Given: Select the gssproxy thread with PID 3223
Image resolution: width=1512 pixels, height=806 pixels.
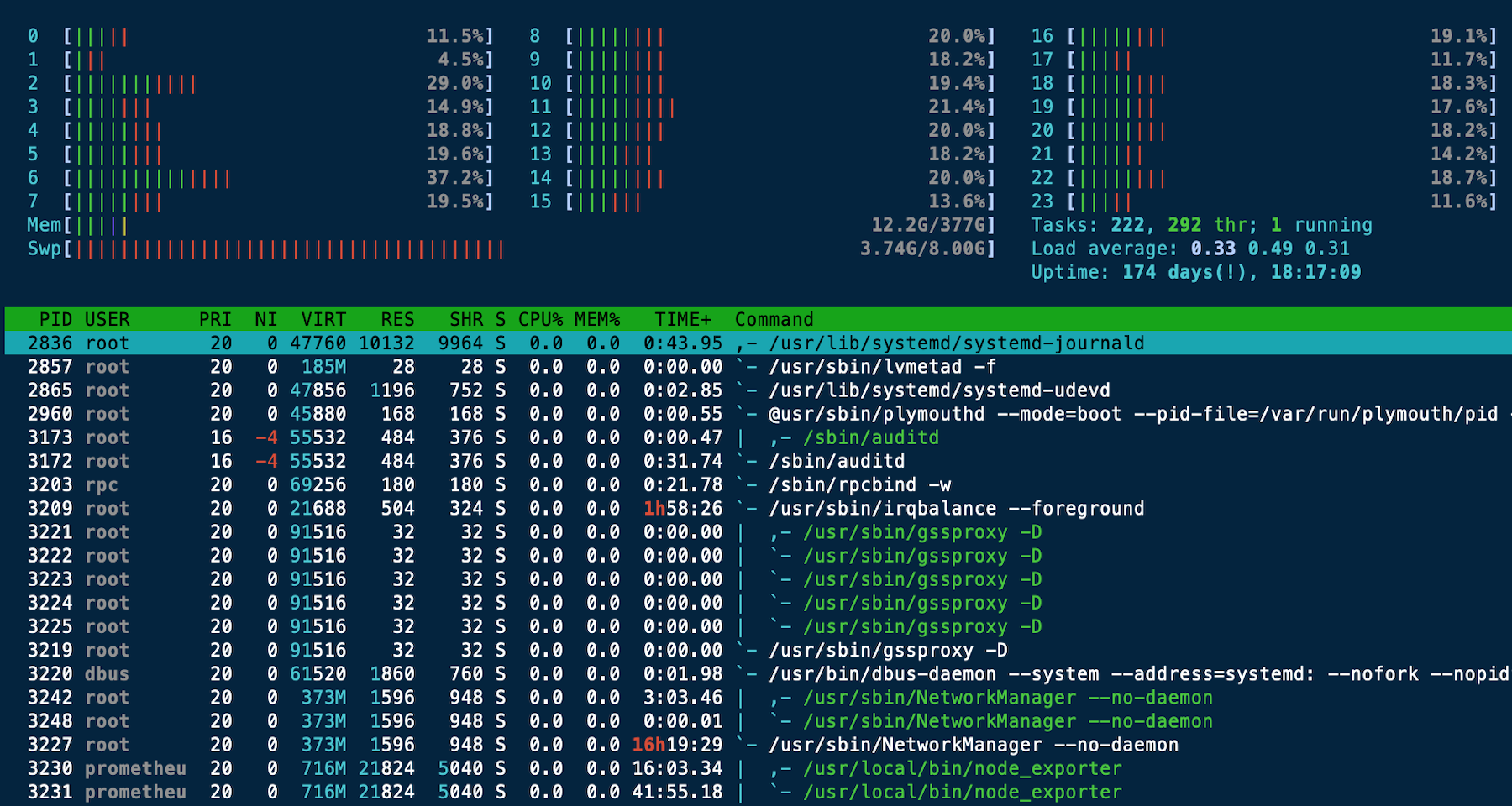Looking at the screenshot, I should click(x=758, y=579).
